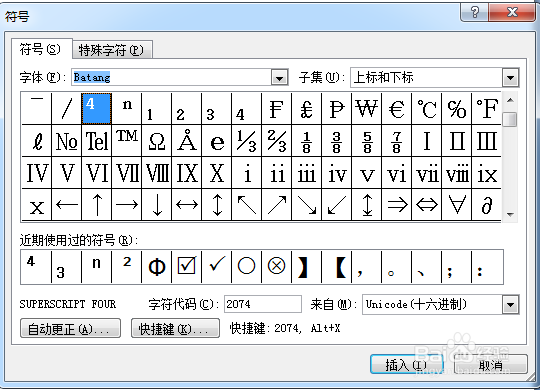Click the symbol grid scrollbar down arrow
The image size is (540, 390).
pyautogui.click(x=510, y=214)
